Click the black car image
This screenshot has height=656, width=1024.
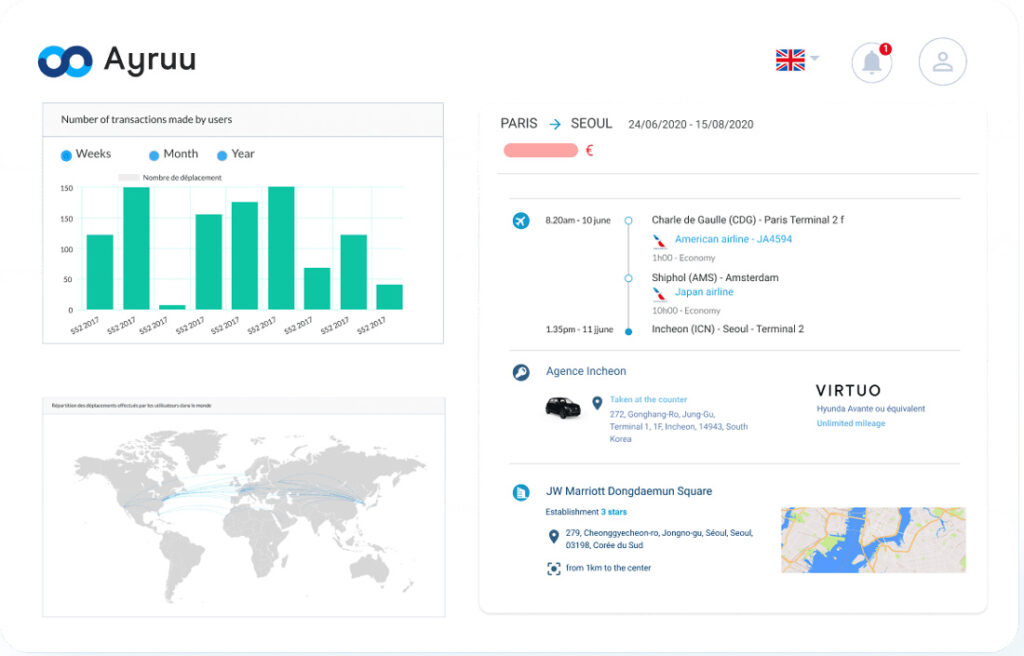tap(563, 407)
